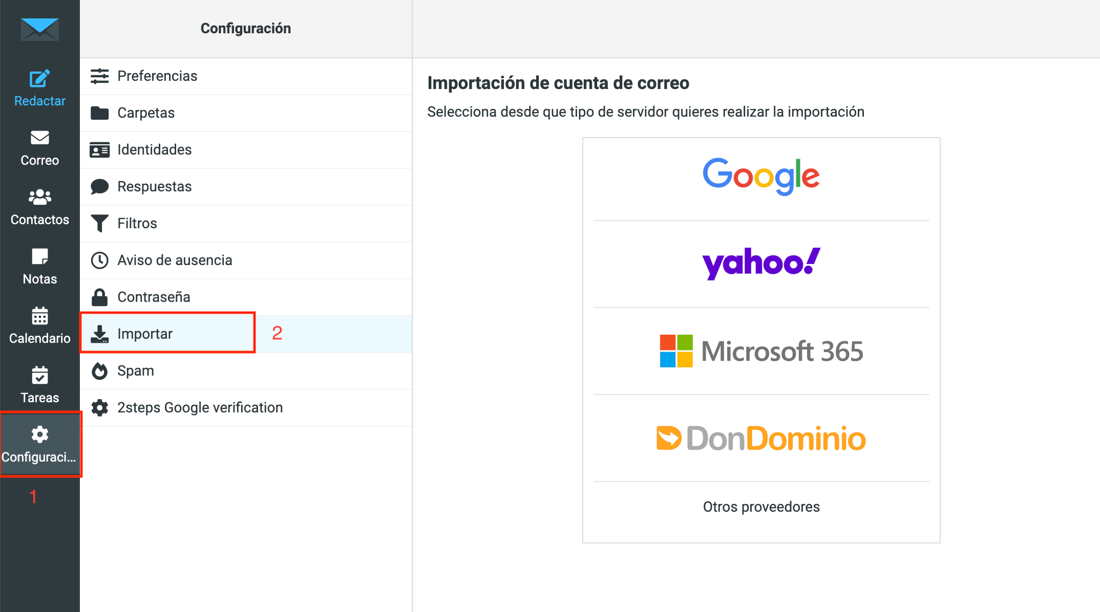Select Preferencias settings item
The width and height of the screenshot is (1100, 612).
(157, 76)
